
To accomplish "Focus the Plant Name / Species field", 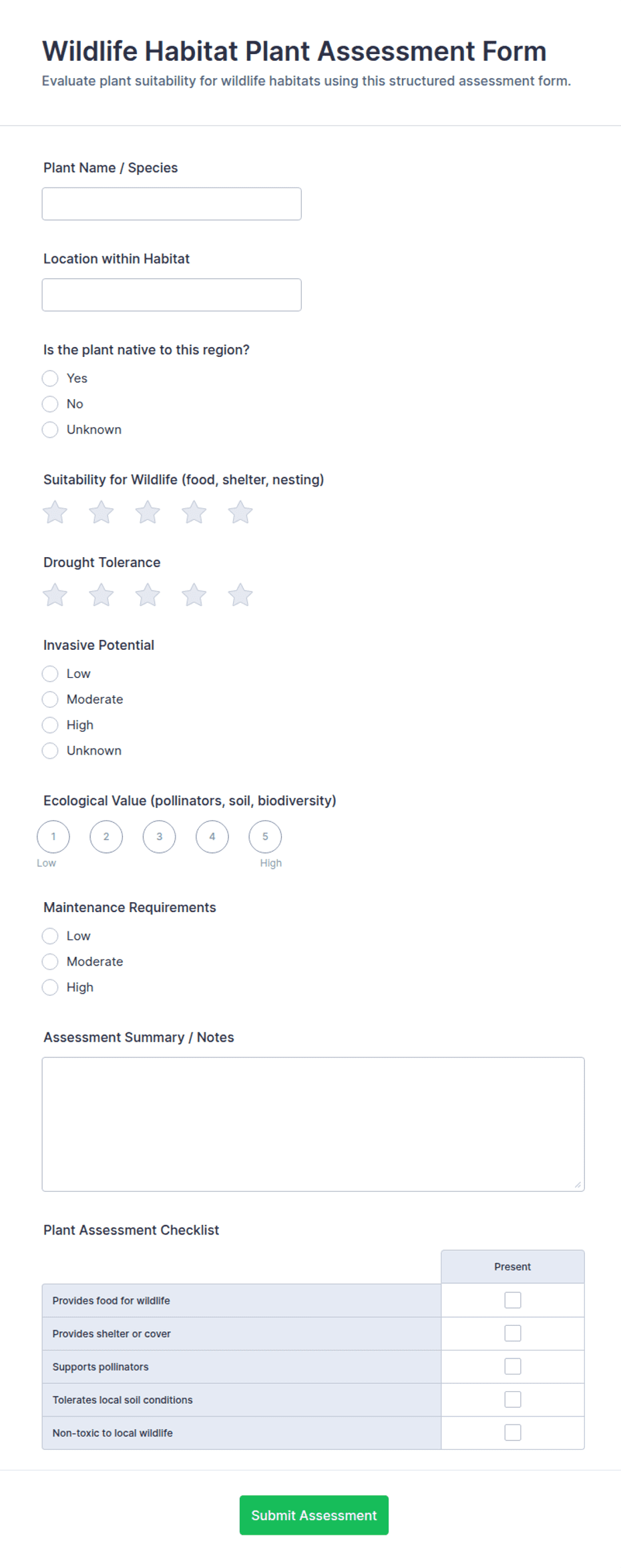I will coord(172,204).
